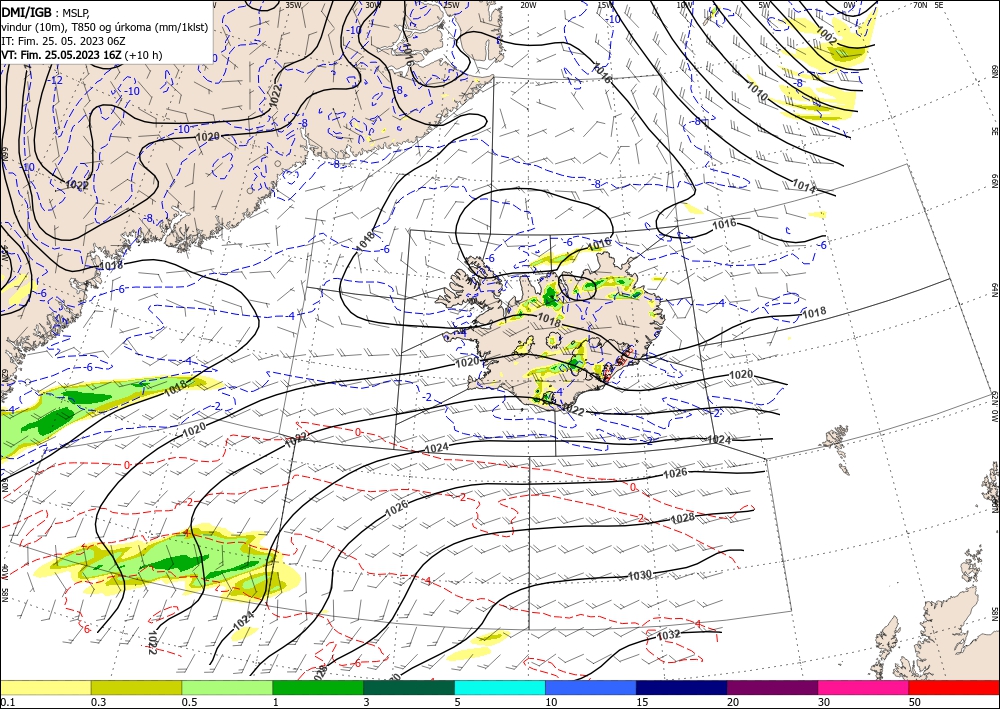Click the 'DMI/IGB : MSLP,' title text

[x=45, y=12]
